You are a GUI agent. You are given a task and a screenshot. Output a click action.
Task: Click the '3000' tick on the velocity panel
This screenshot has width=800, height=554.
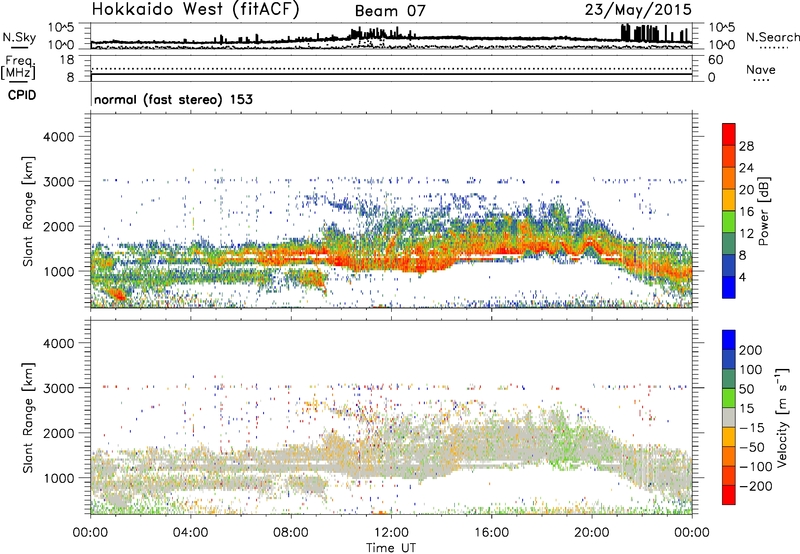click(x=59, y=388)
